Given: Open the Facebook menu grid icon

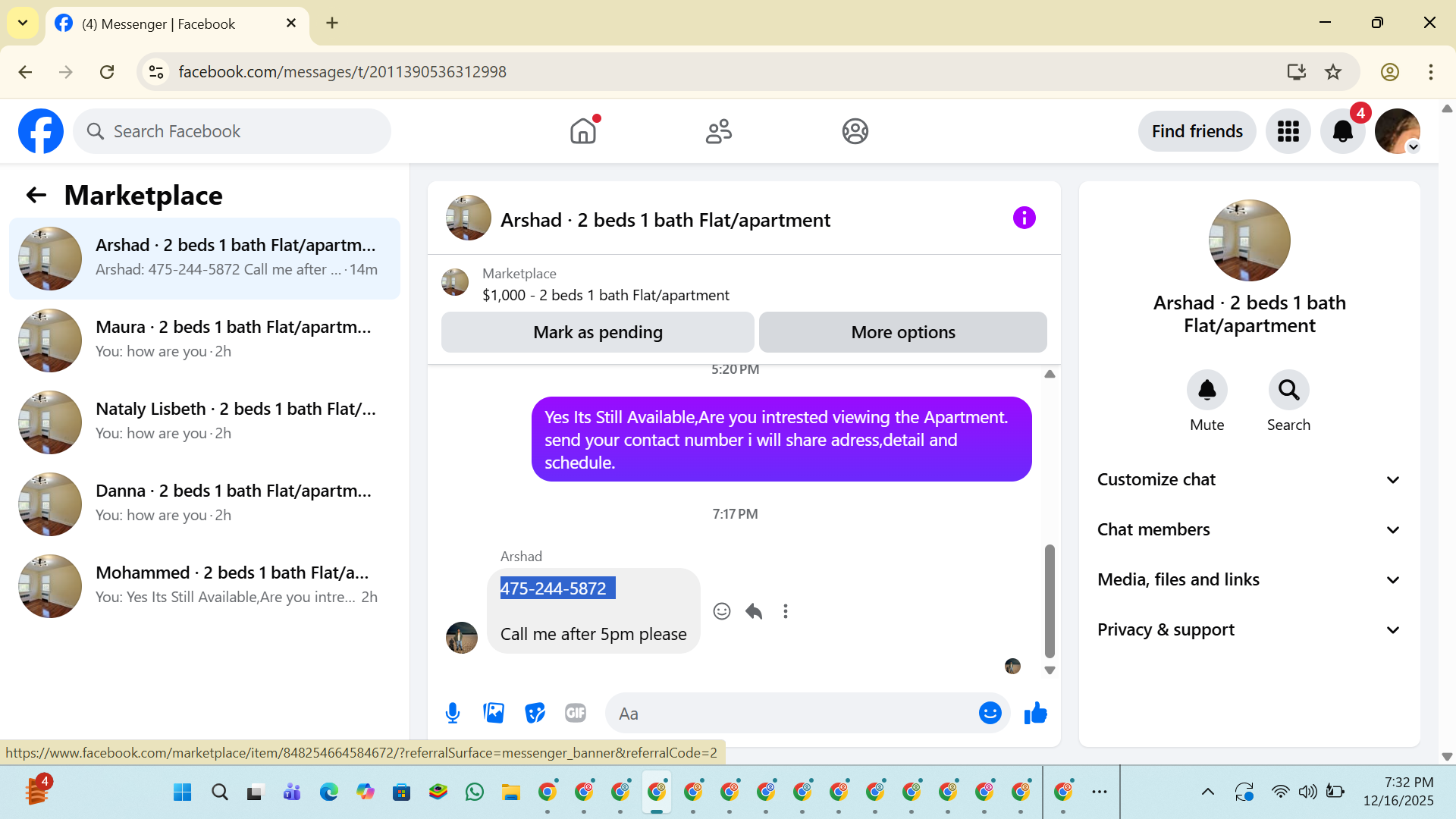Looking at the screenshot, I should coord(1288,131).
